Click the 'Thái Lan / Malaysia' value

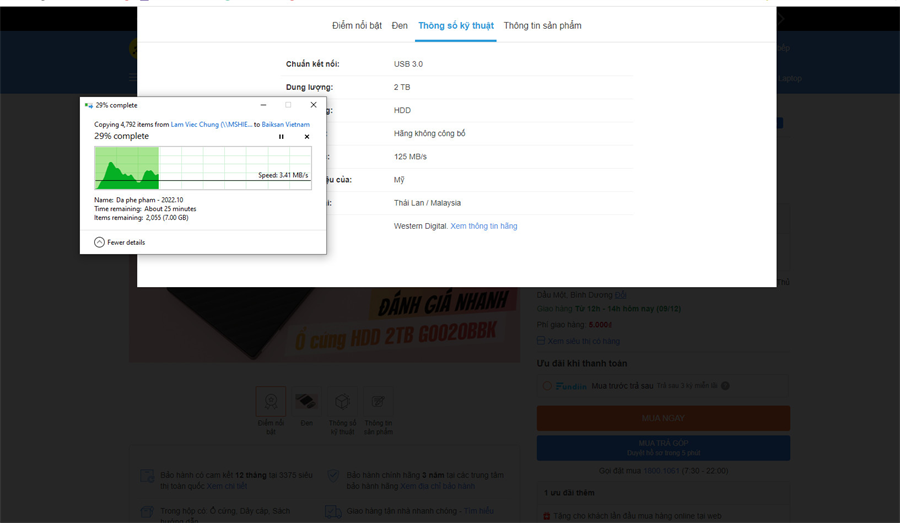coord(427,203)
